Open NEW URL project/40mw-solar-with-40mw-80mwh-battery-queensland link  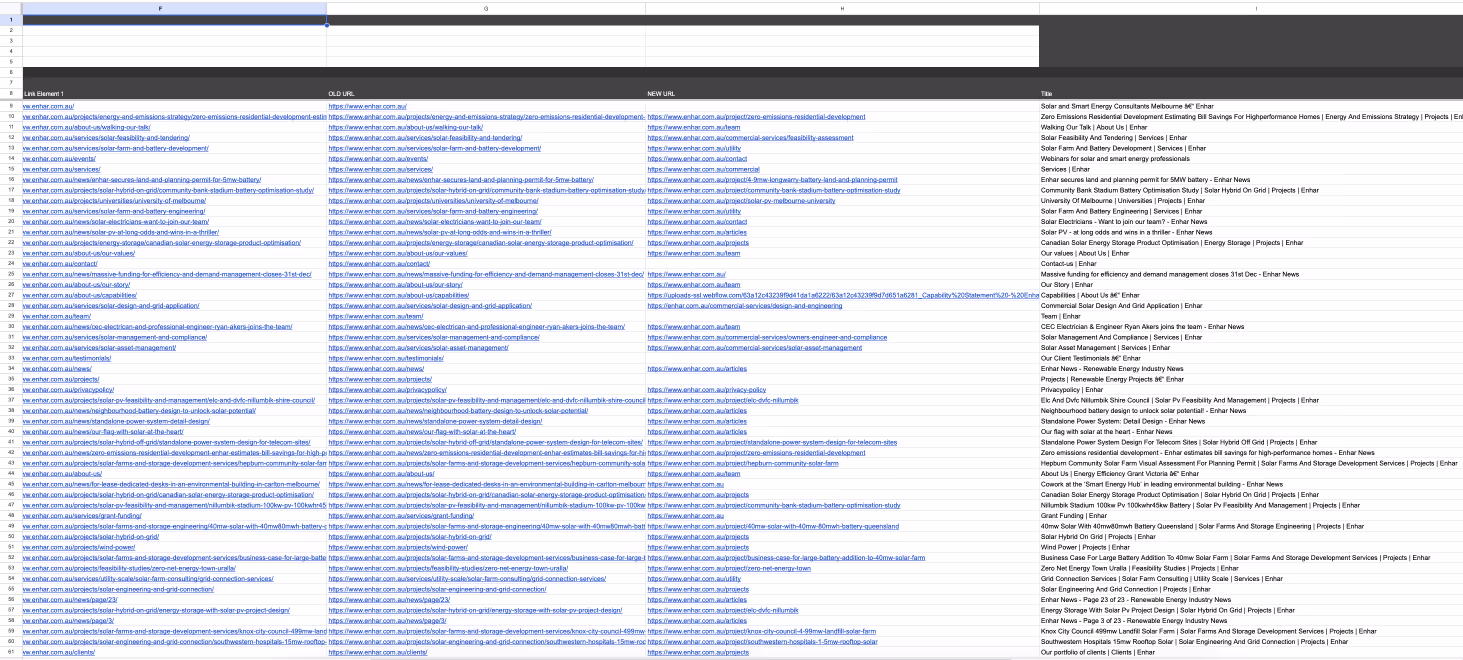click(x=773, y=526)
